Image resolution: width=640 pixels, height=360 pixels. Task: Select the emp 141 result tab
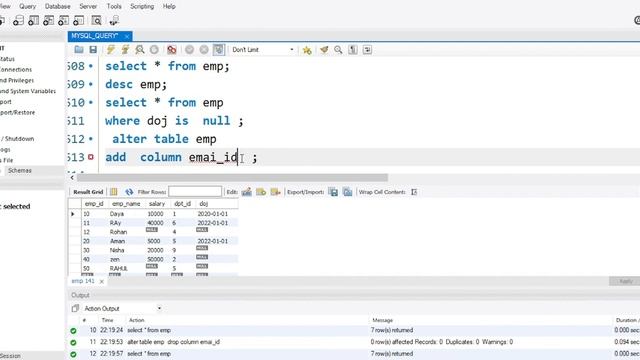point(83,281)
